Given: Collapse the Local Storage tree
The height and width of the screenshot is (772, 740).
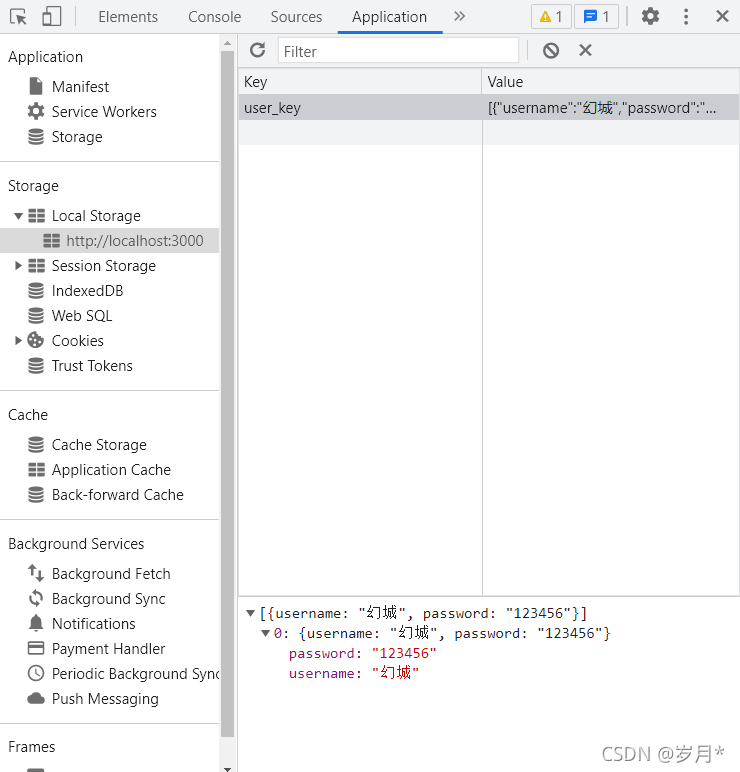Looking at the screenshot, I should pyautogui.click(x=19, y=216).
